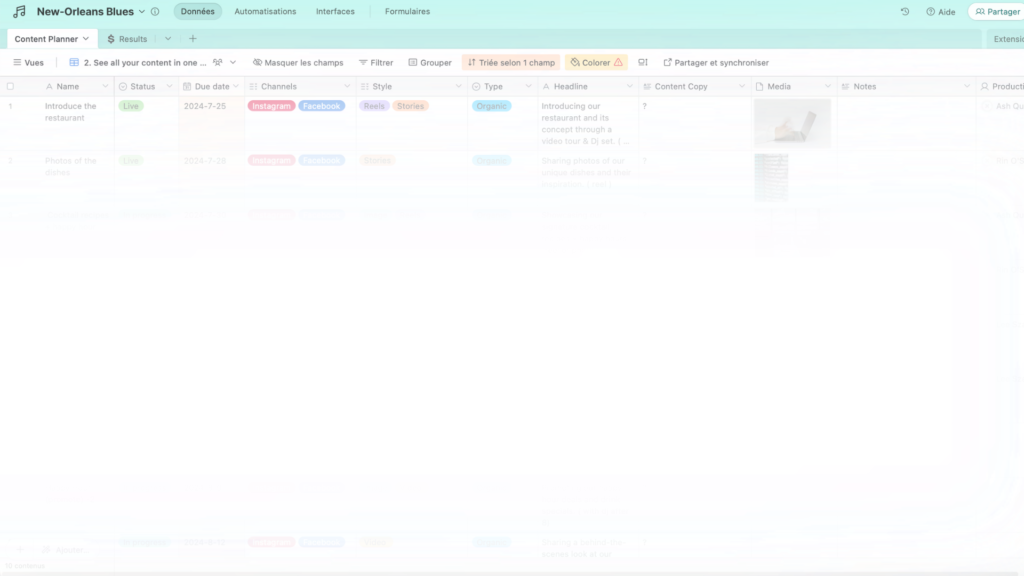Expand the New-Orleans Blues base name dropdown
Screen dimensions: 1024x576
[x=142, y=12]
